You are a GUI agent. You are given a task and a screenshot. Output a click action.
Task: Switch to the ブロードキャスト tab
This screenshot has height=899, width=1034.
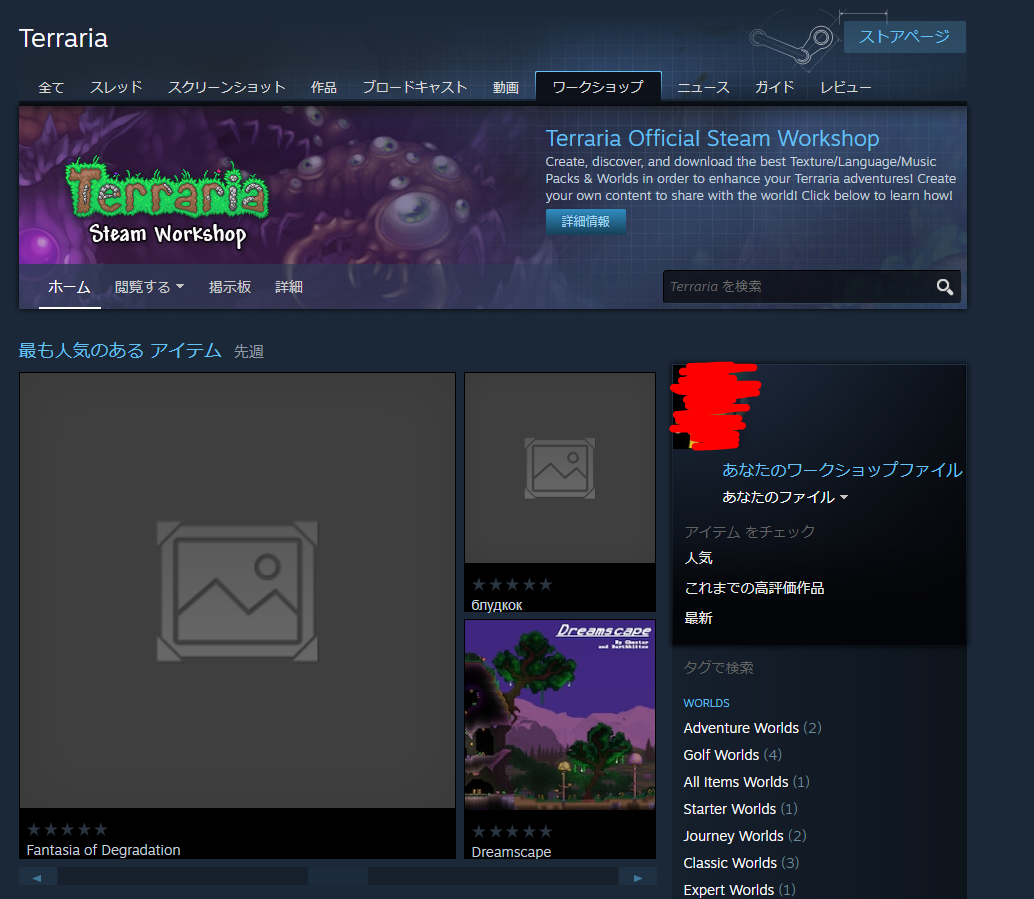tap(415, 88)
